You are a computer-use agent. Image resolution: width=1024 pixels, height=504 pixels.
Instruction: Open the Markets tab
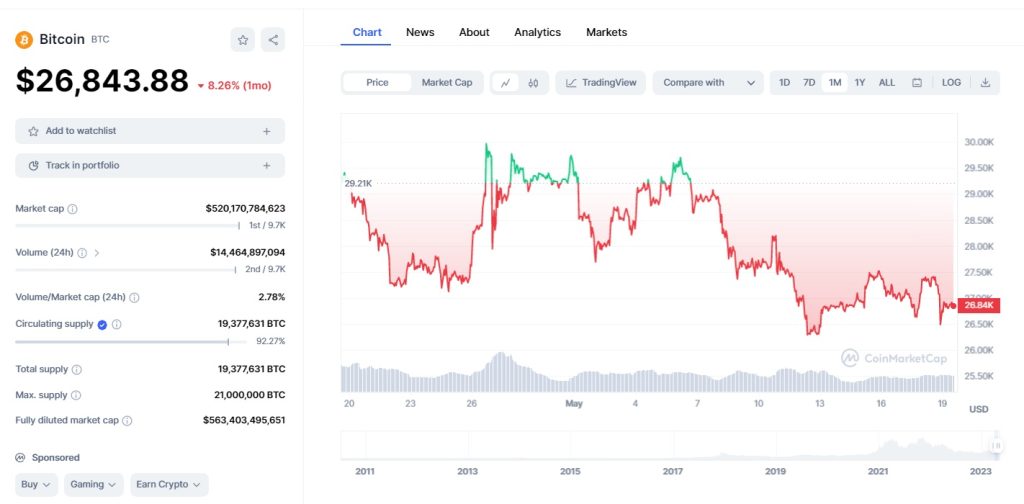pos(607,32)
